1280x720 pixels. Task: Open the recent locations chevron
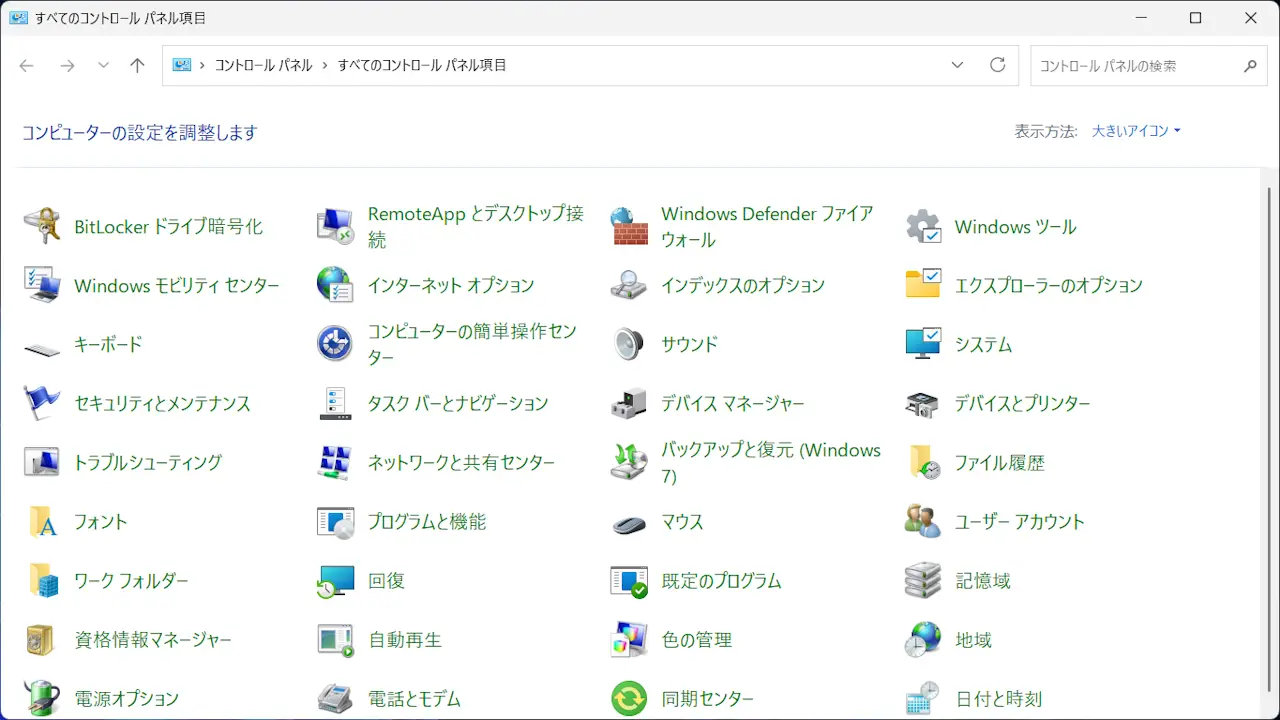(x=103, y=66)
